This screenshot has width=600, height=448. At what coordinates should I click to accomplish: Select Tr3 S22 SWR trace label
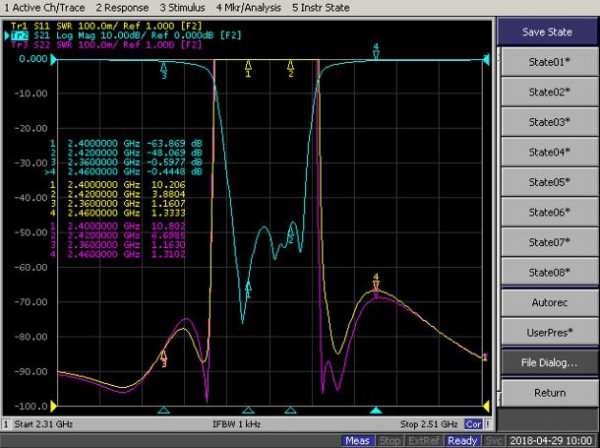(x=106, y=45)
